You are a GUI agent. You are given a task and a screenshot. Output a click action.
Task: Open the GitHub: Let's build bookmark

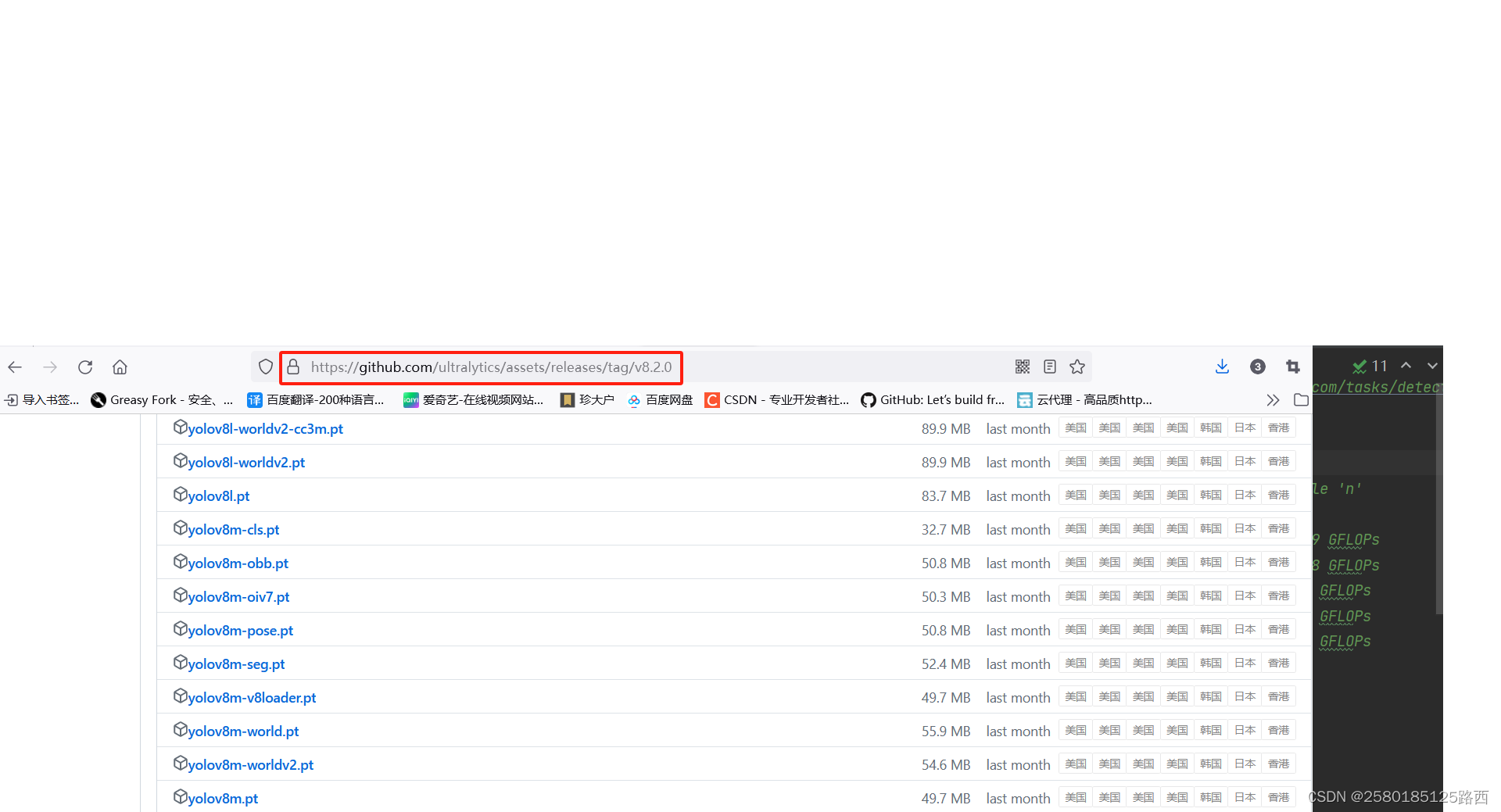point(933,400)
